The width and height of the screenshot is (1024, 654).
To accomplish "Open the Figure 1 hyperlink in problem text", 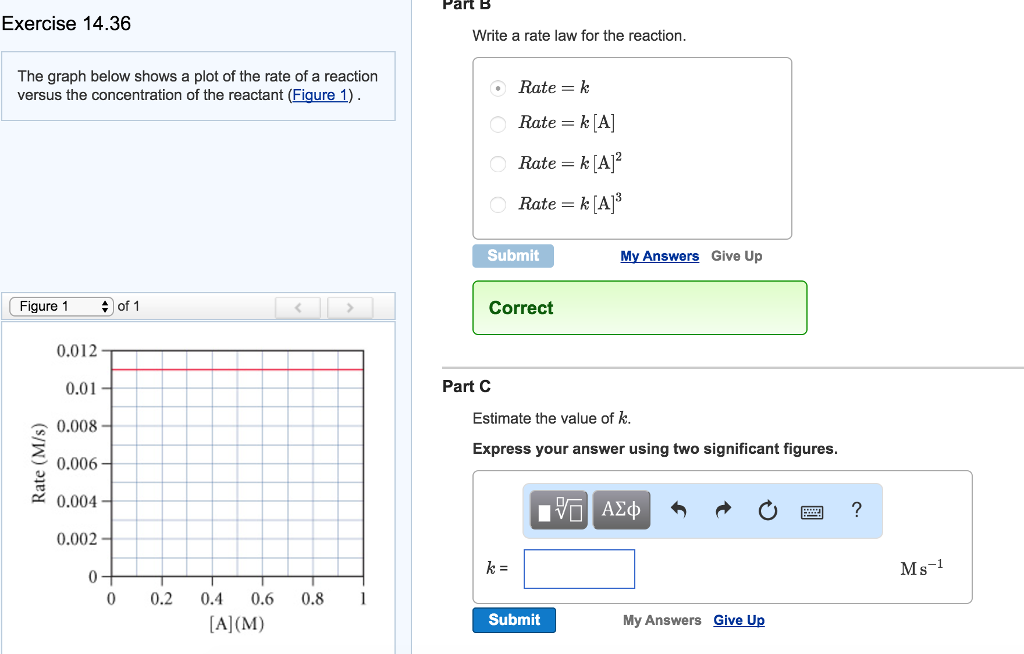I will (x=320, y=95).
